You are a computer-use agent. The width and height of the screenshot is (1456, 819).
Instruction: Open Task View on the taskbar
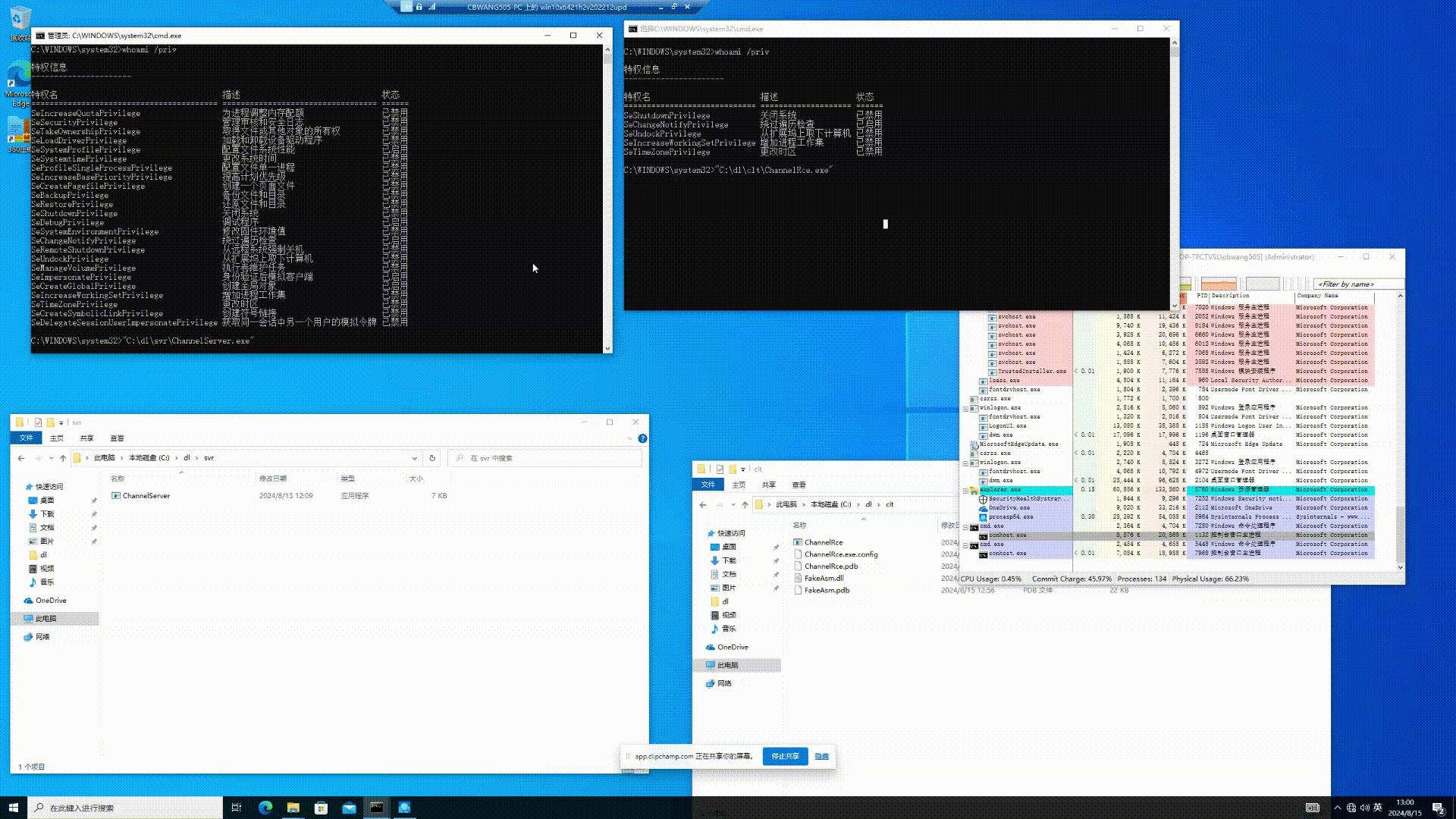point(236,808)
